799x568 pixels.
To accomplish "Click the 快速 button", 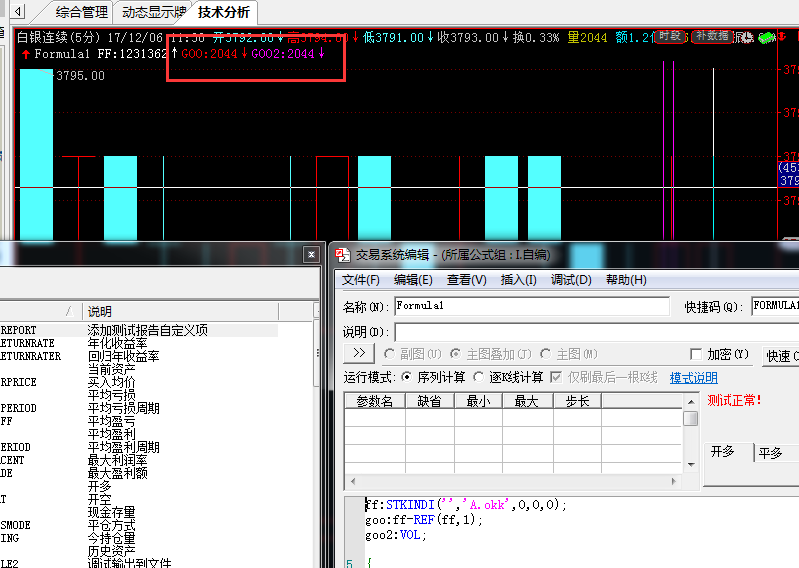I will point(780,355).
